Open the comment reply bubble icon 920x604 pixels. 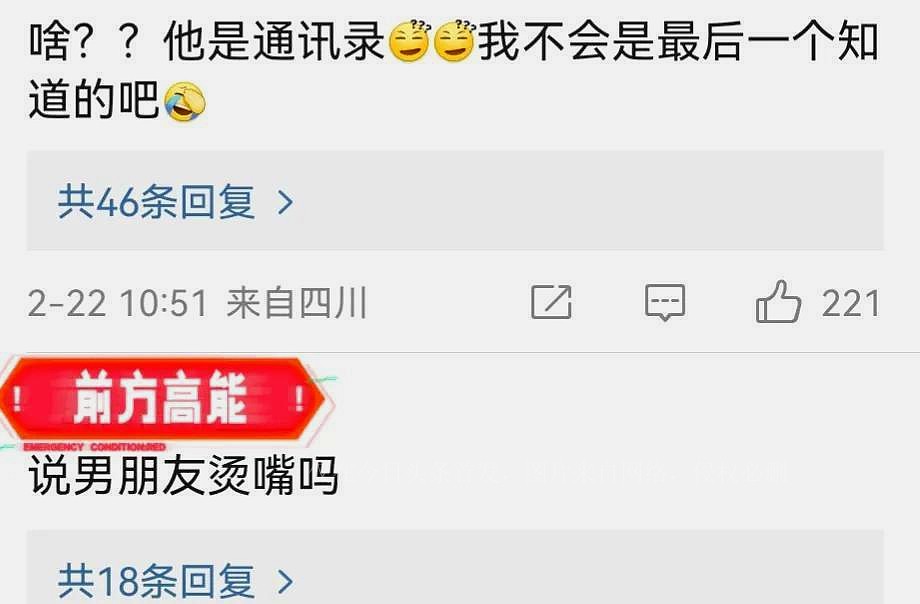coord(665,303)
